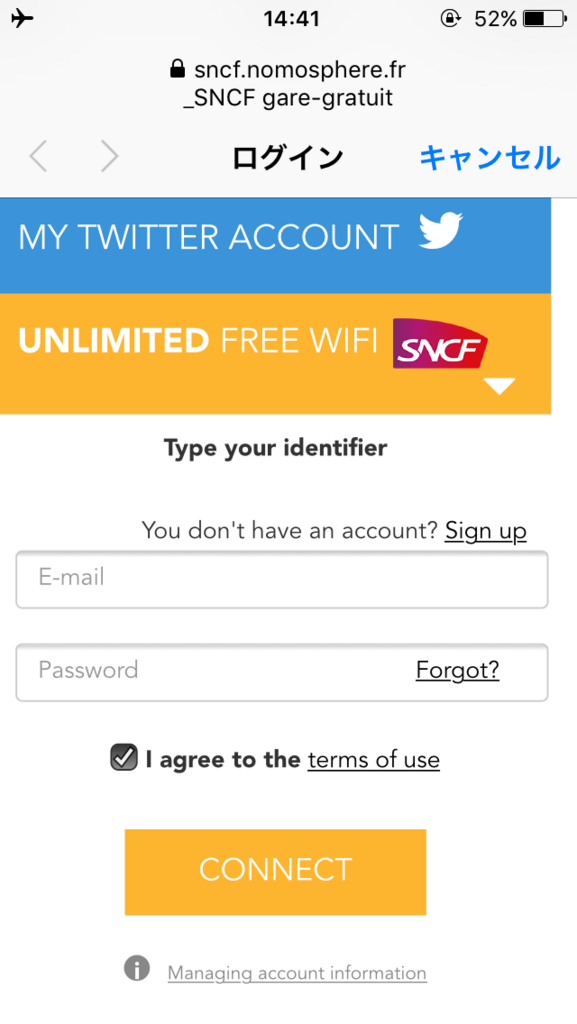Tap the Twitter bird icon
This screenshot has width=577, height=1024.
[441, 231]
